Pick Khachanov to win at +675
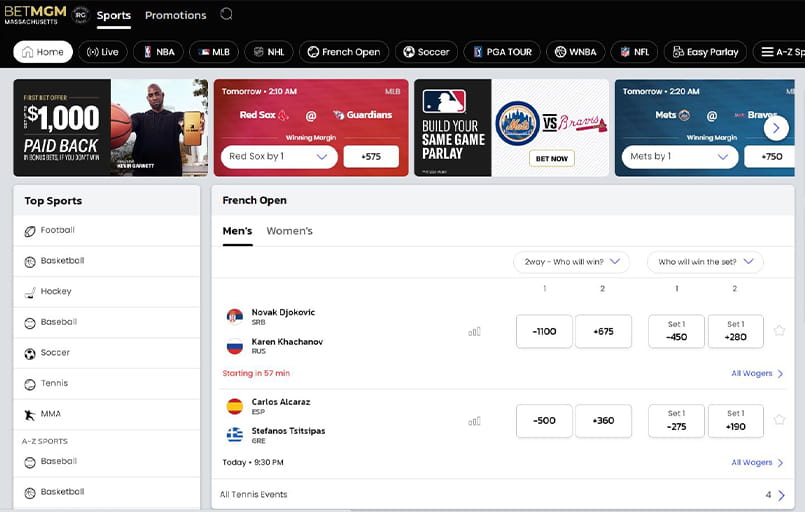The image size is (805, 512). [603, 331]
